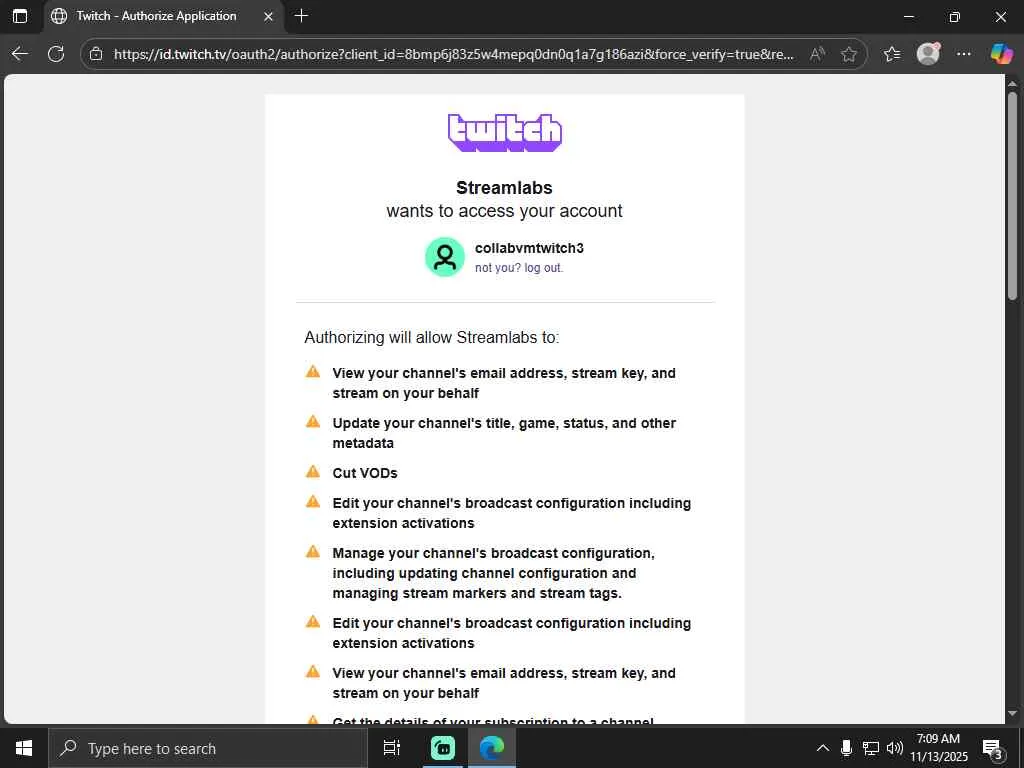Open volume control tray icon
The image size is (1024, 768).
[x=895, y=748]
